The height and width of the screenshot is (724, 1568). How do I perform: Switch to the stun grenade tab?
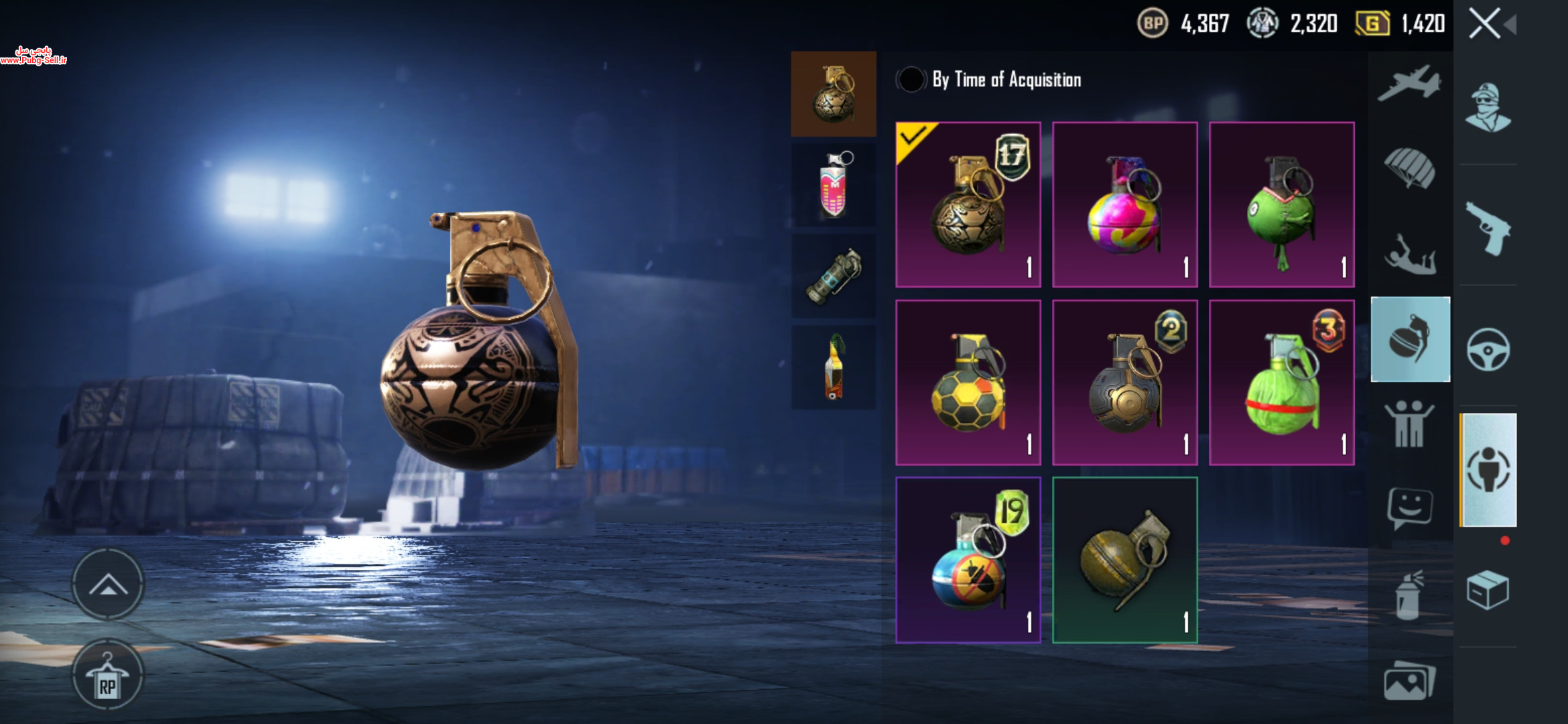pyautogui.click(x=834, y=276)
